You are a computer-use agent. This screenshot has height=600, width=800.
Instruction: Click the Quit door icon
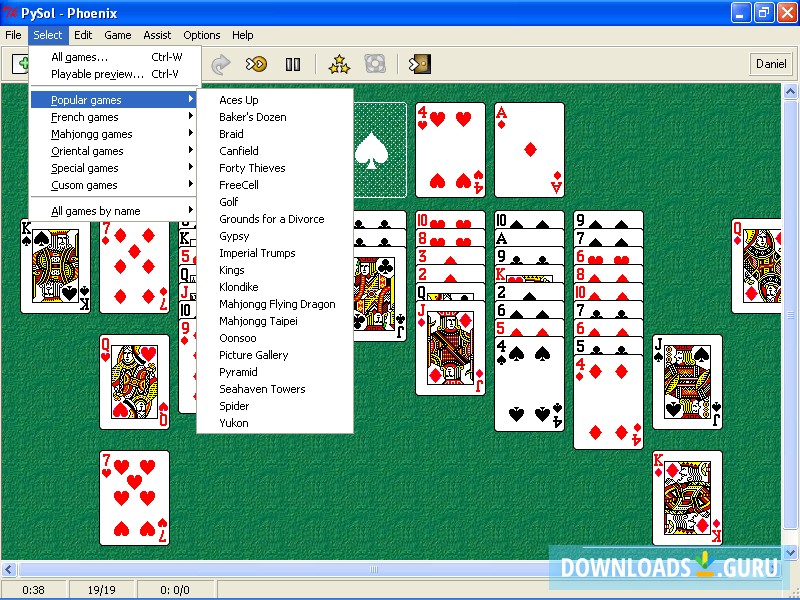[420, 64]
